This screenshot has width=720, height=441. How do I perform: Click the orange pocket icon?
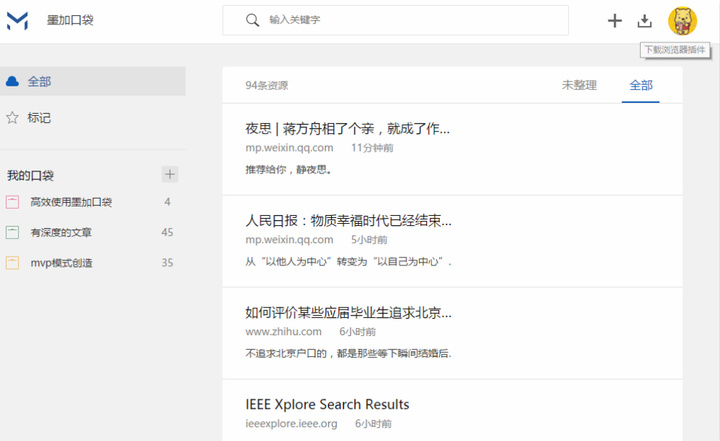pos(12,263)
